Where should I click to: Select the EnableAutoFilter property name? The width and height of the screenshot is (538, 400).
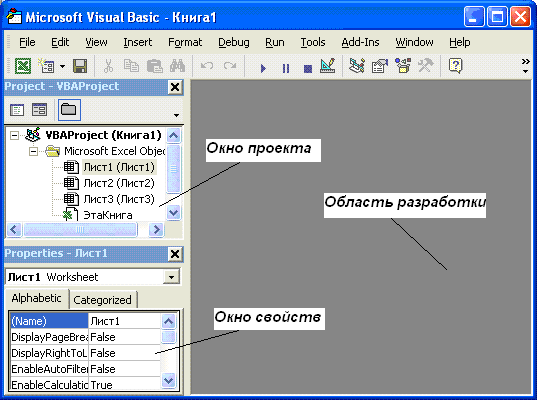point(49,369)
